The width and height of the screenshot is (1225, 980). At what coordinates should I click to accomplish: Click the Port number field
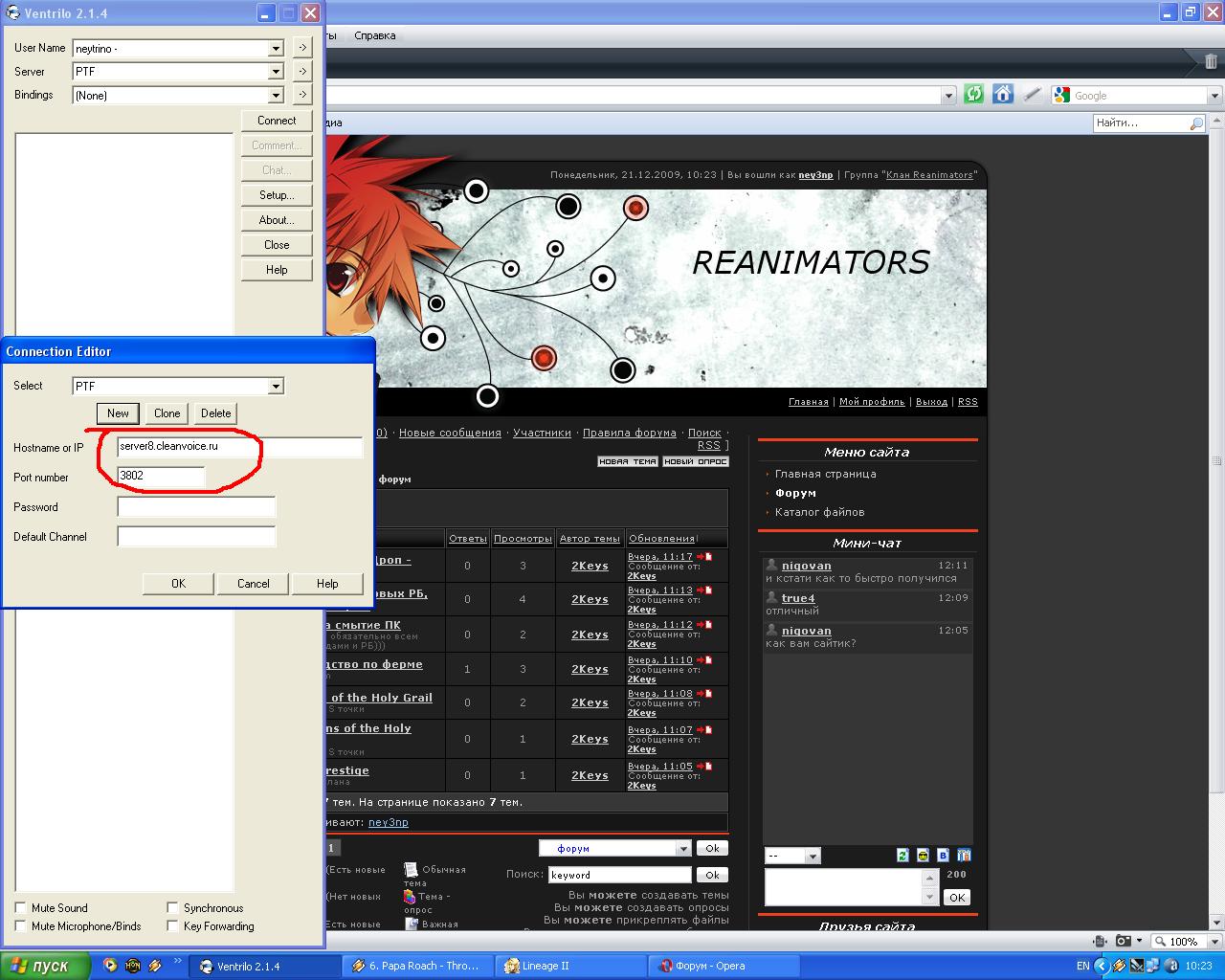(x=161, y=477)
